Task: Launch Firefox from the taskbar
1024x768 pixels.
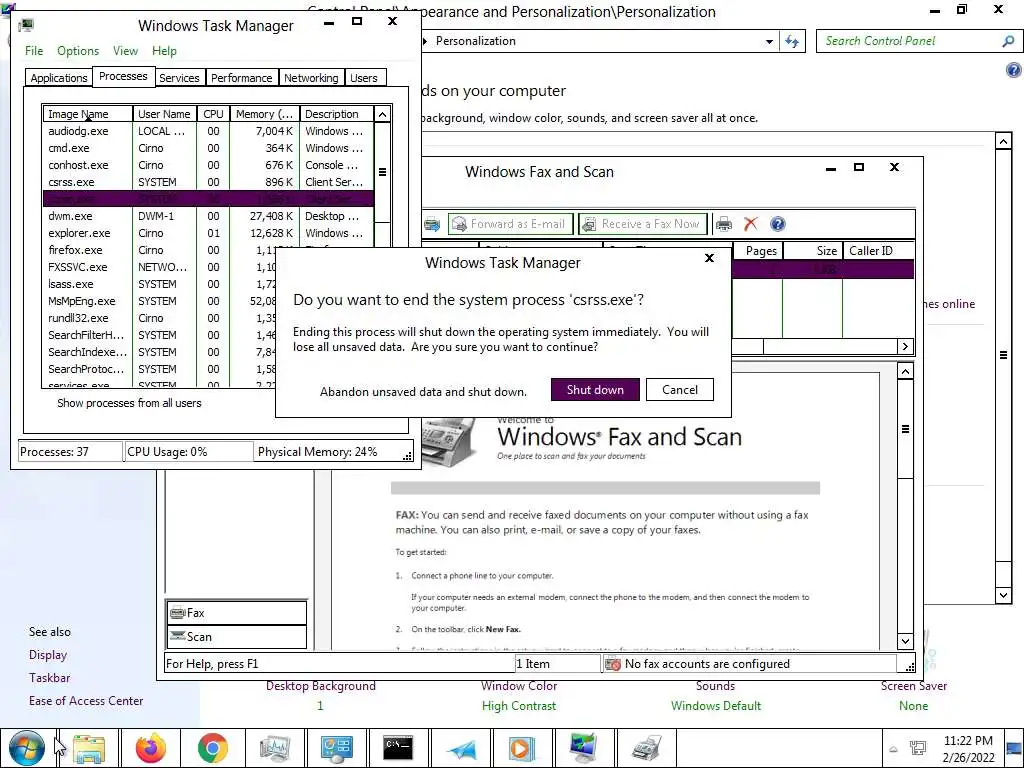Action: coord(151,748)
